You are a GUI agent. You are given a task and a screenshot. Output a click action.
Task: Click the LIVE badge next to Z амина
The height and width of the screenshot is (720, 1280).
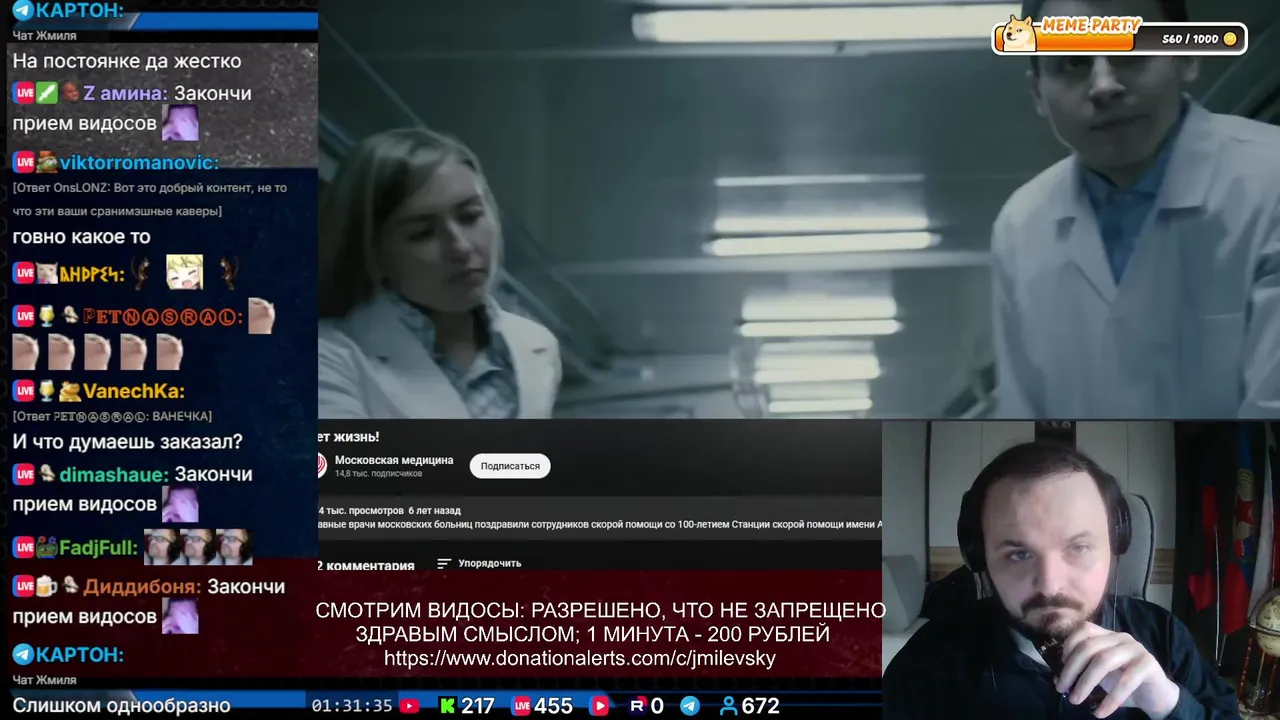point(24,93)
